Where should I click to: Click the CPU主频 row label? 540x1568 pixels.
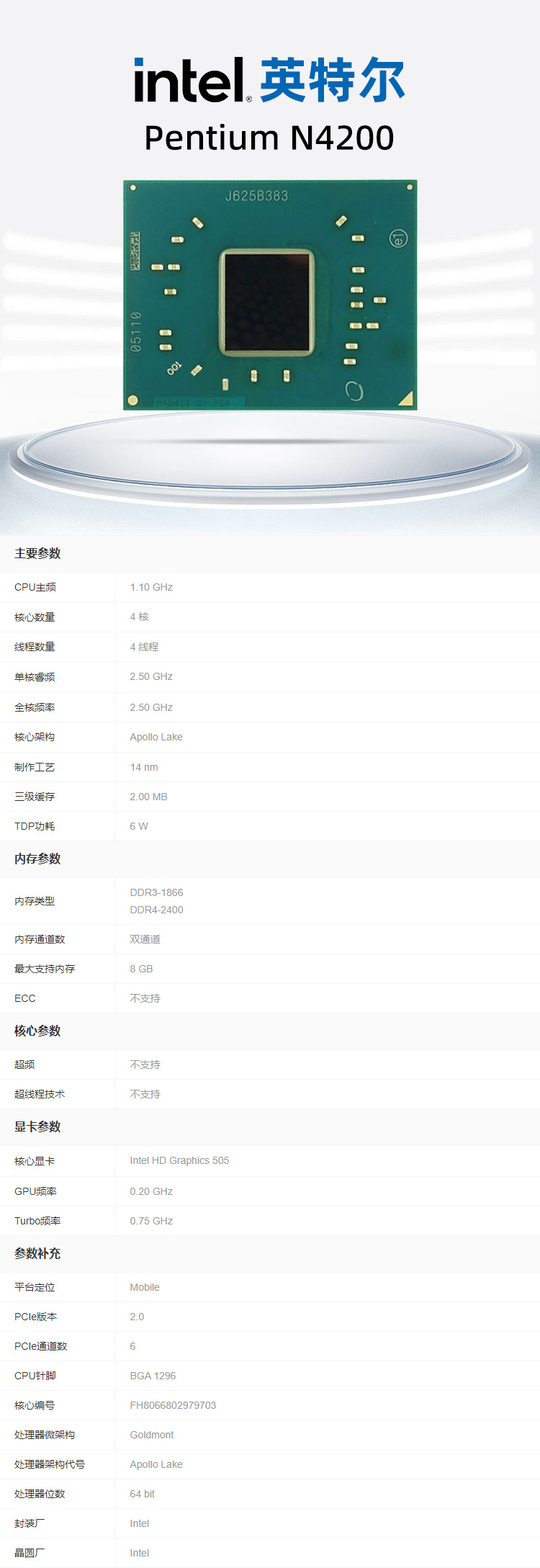pyautogui.click(x=35, y=587)
